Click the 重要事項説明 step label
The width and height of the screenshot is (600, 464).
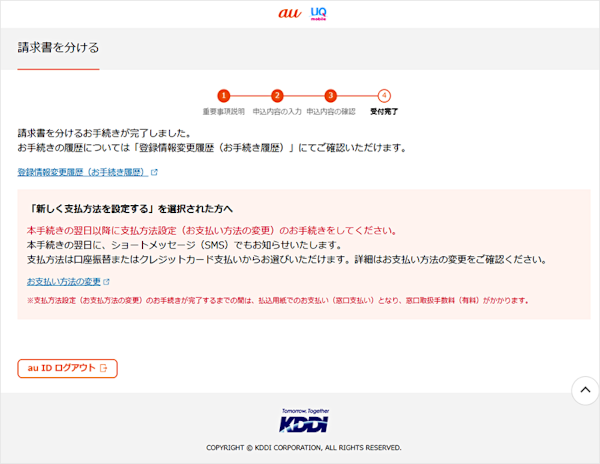[x=224, y=112]
